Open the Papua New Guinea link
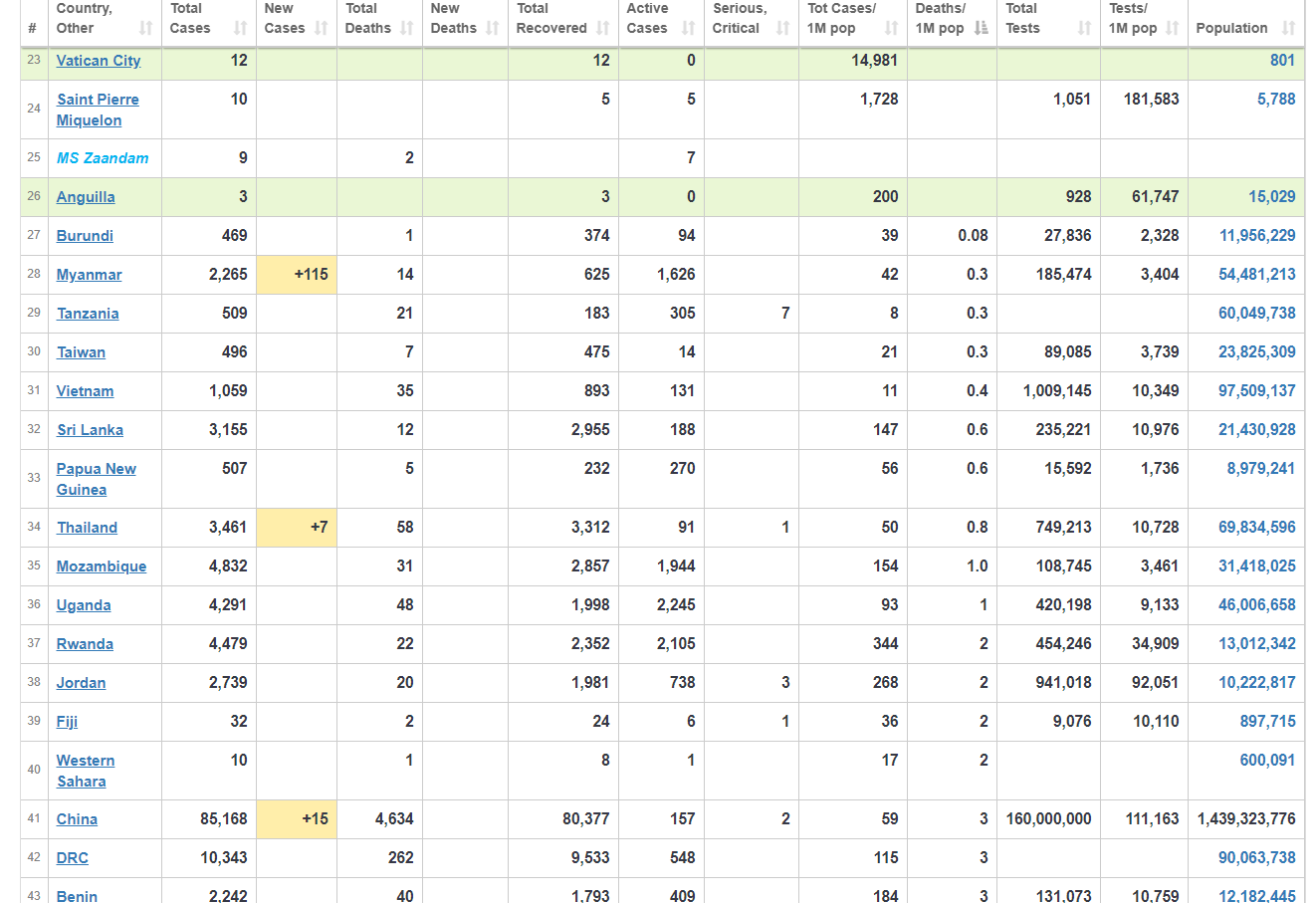 tap(97, 479)
